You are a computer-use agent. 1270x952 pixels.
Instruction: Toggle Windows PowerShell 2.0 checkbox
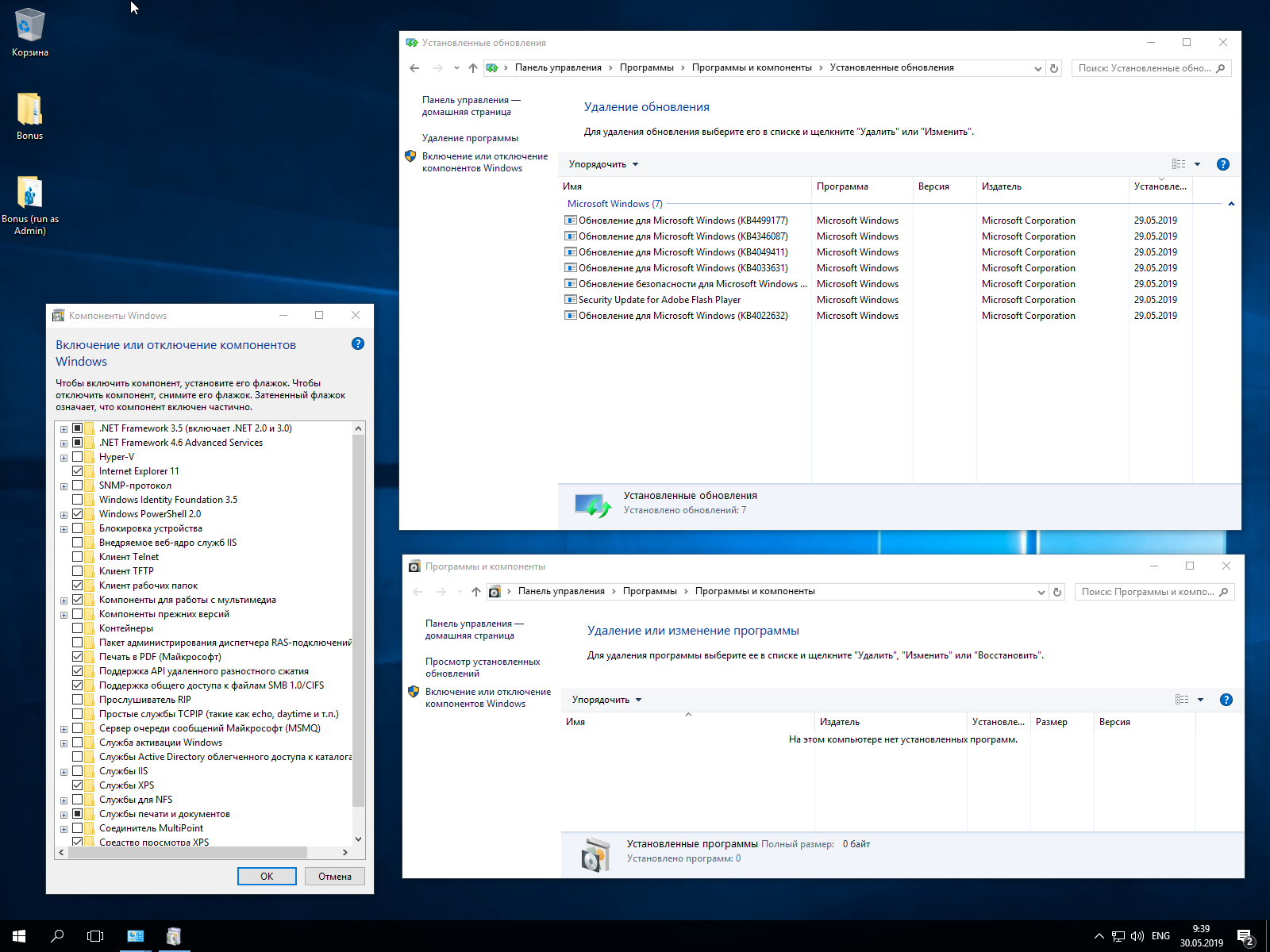click(x=78, y=514)
